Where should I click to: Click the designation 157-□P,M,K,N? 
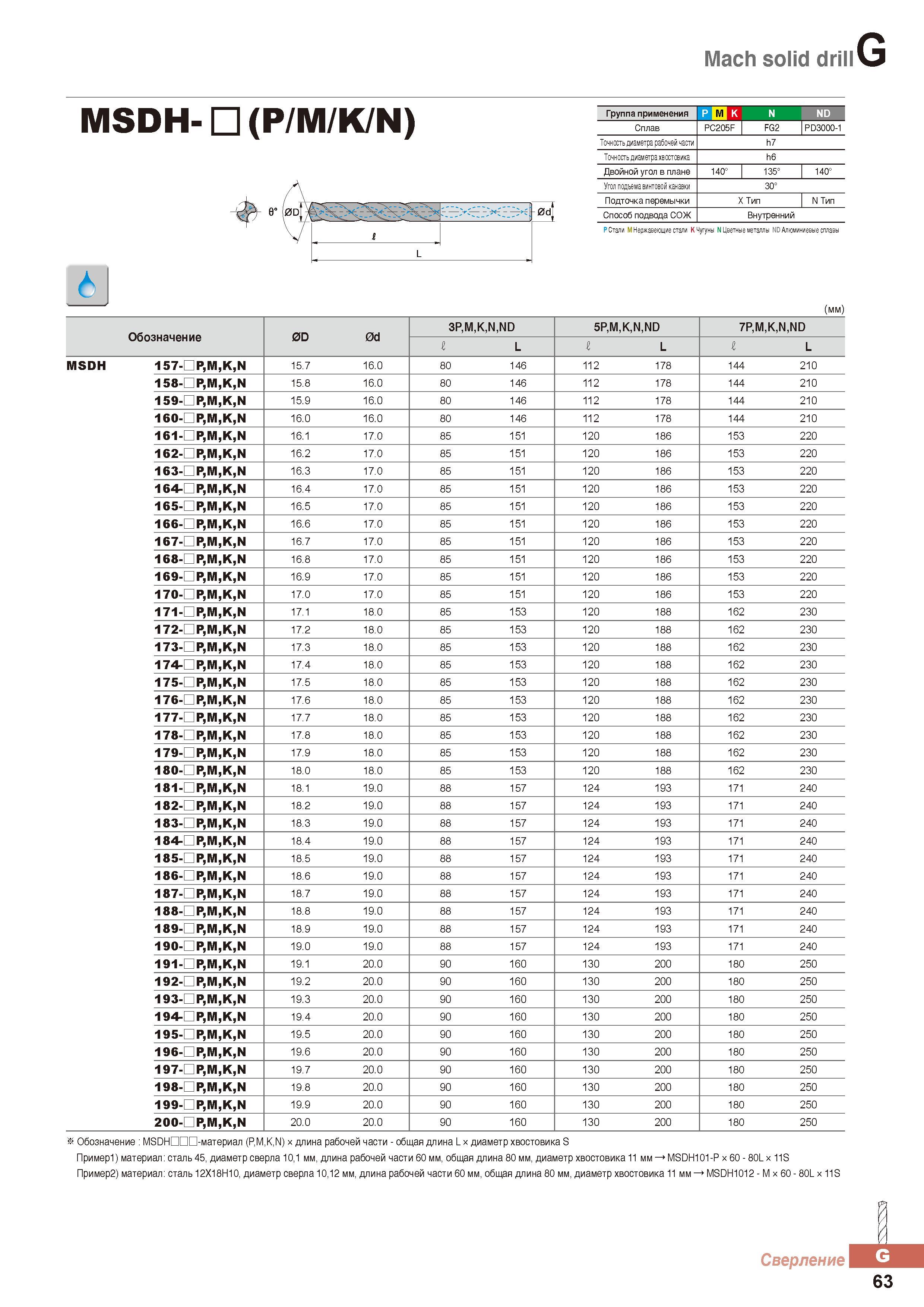(200, 365)
